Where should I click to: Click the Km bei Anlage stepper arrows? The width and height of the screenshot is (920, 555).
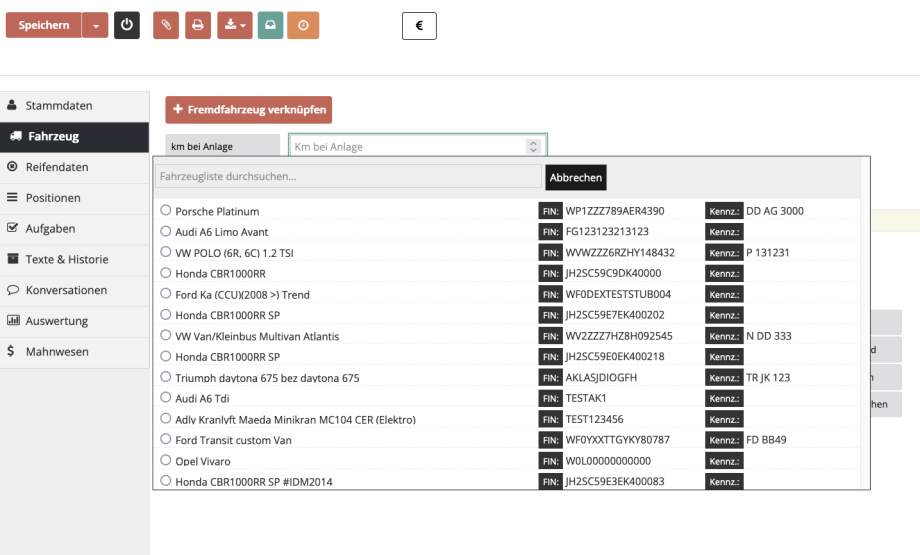click(x=533, y=147)
